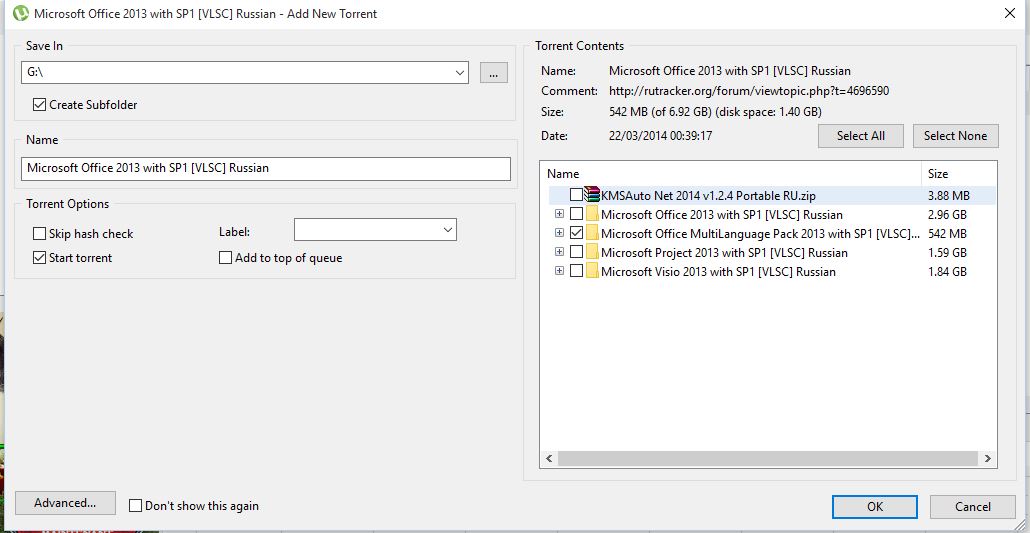Open the Label dropdown list
The height and width of the screenshot is (533, 1030).
pos(447,231)
